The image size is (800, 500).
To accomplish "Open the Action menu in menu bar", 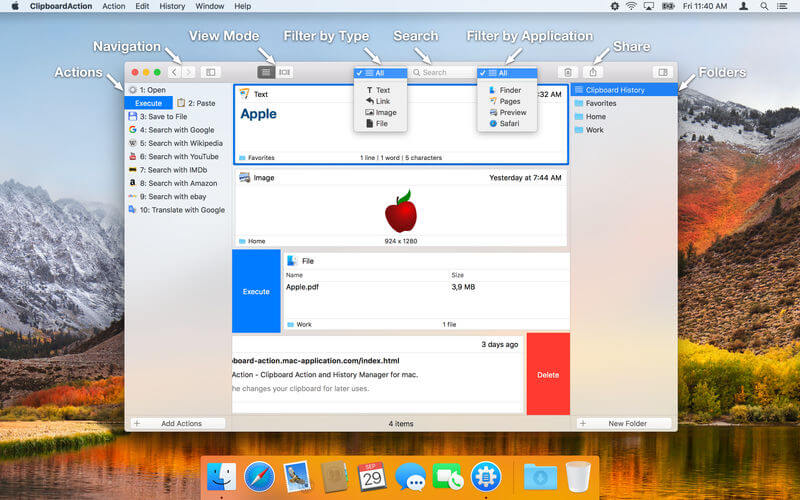I will tap(113, 6).
